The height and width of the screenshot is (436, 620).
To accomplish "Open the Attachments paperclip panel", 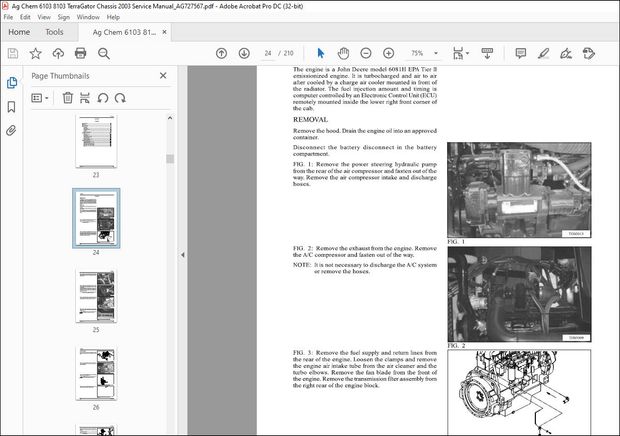I will (x=11, y=130).
